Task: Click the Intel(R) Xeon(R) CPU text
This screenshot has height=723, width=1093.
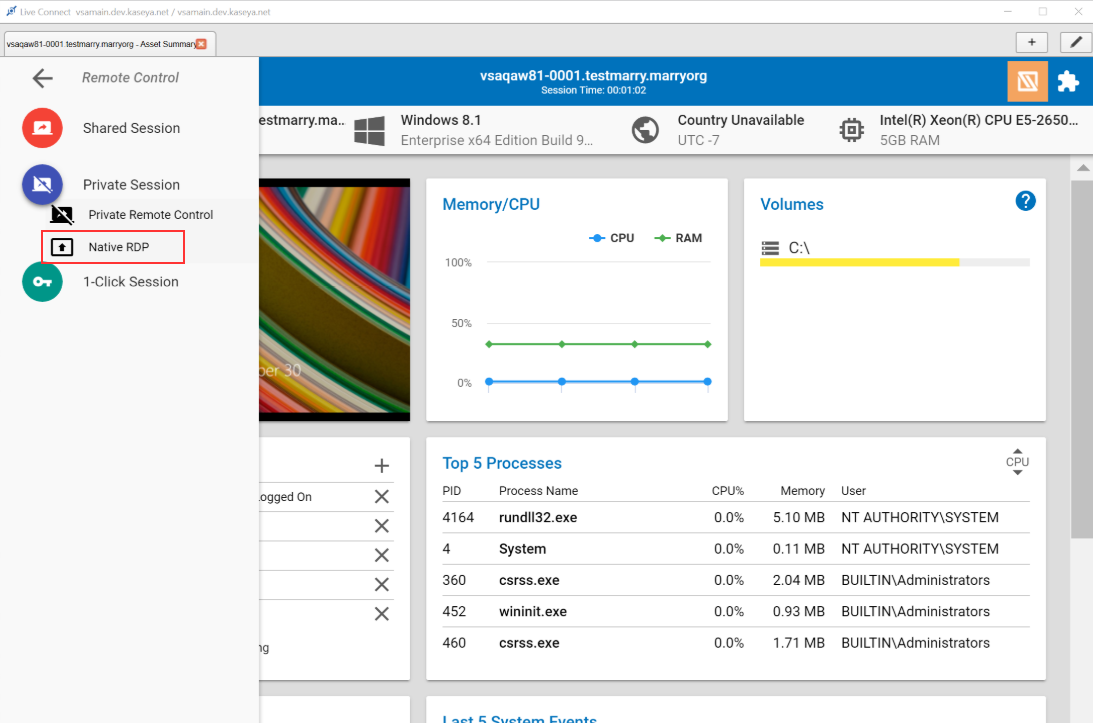Action: (x=979, y=120)
